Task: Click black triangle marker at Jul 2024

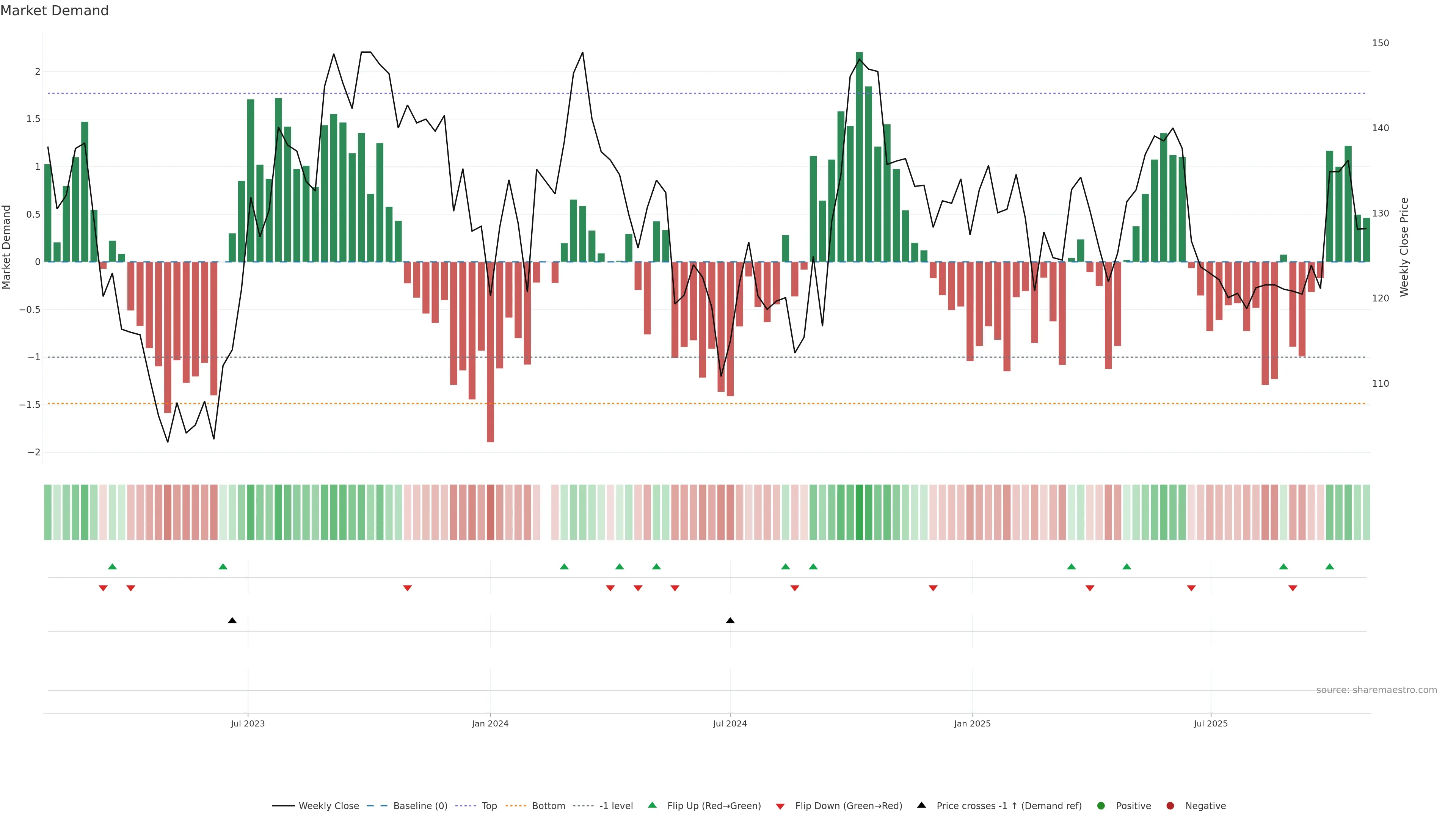Action: pos(730,621)
